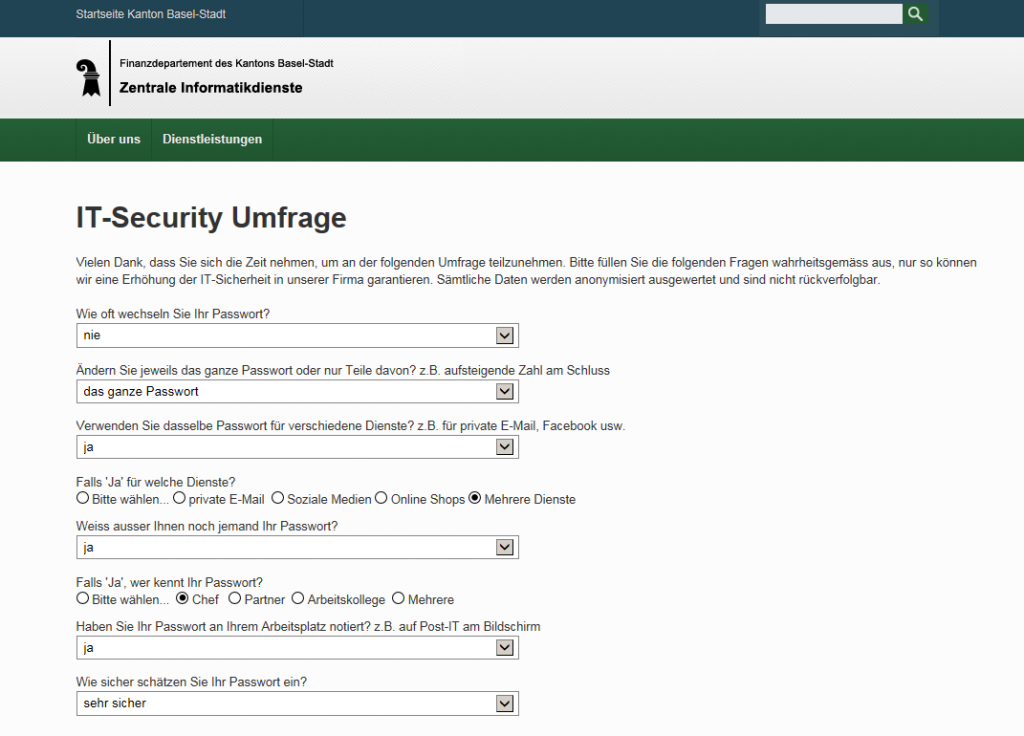The width and height of the screenshot is (1024, 736).
Task: Click the Basel-Stadt crest logo
Action: pyautogui.click(x=89, y=78)
